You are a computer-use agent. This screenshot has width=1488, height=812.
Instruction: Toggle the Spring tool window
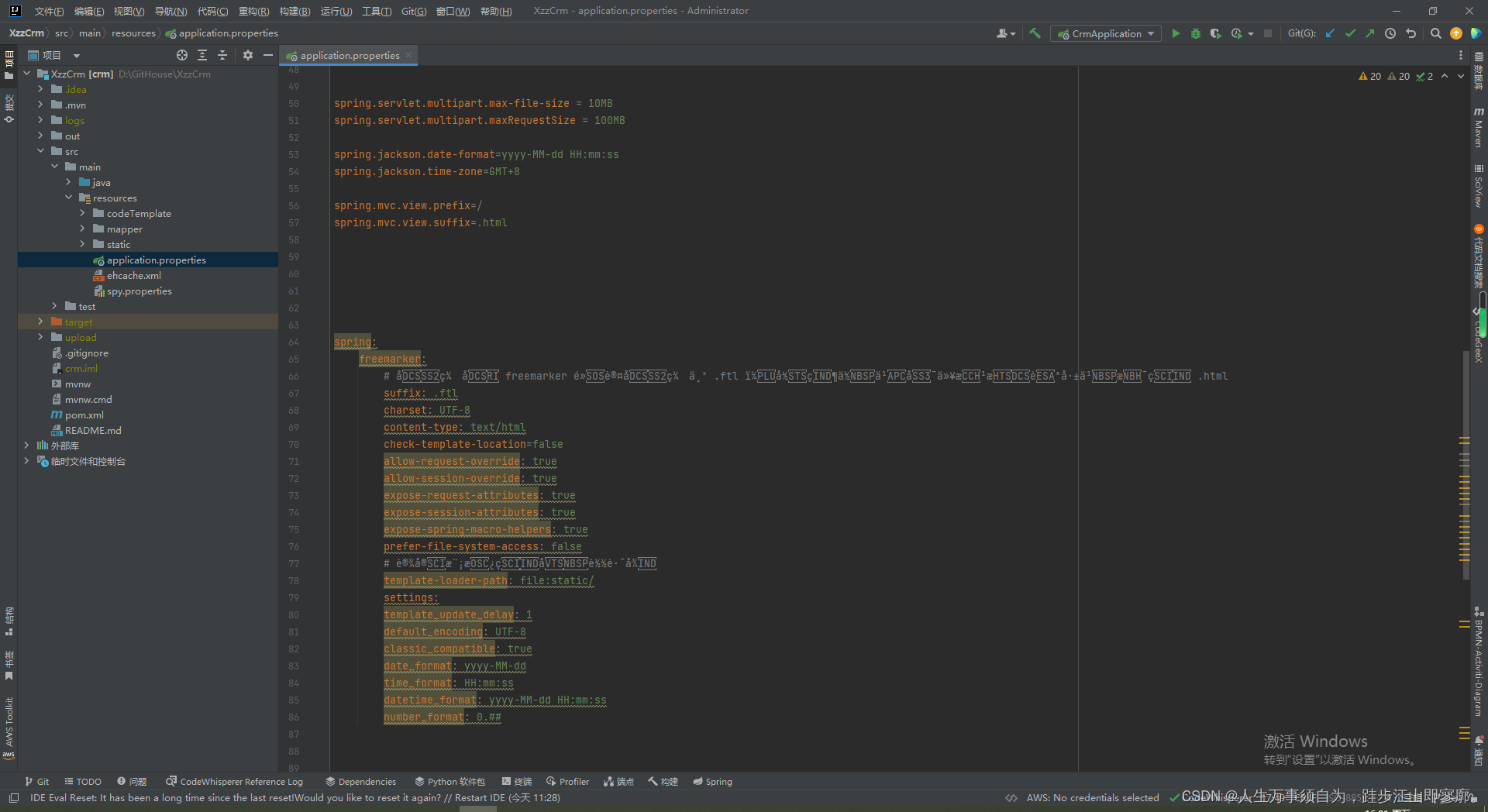712,781
